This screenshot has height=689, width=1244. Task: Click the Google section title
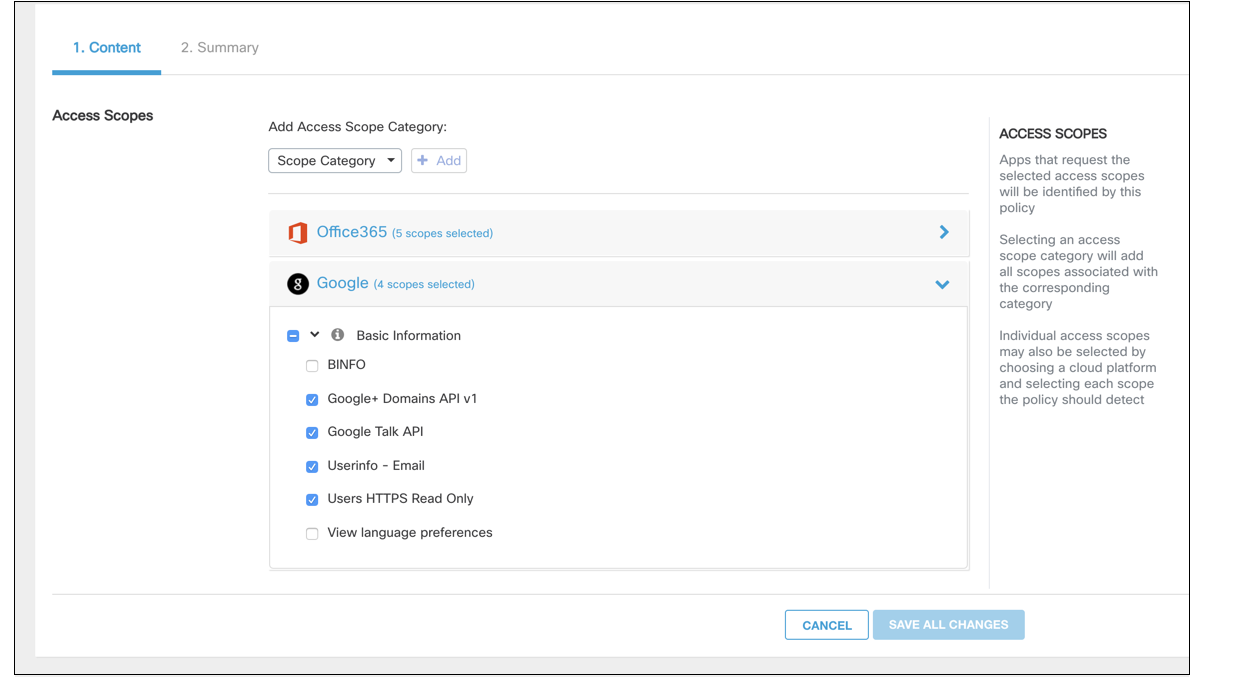[x=343, y=283]
